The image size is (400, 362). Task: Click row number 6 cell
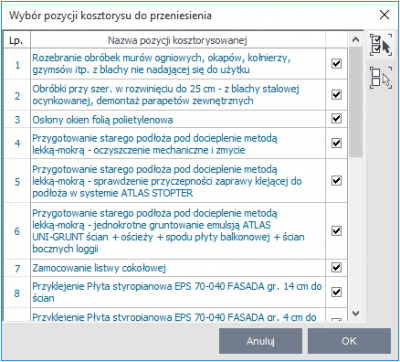[17, 231]
